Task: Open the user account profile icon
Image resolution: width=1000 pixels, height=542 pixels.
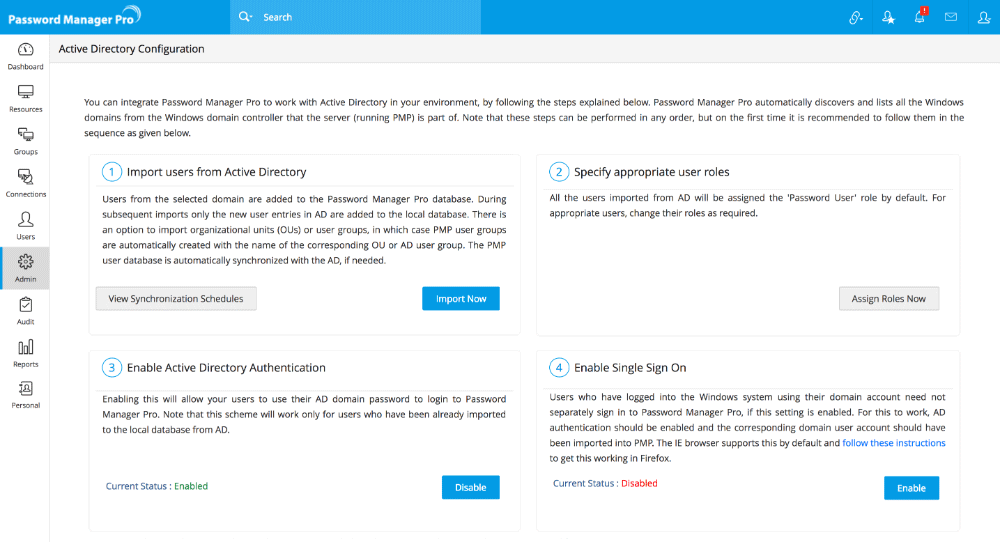Action: pos(983,17)
